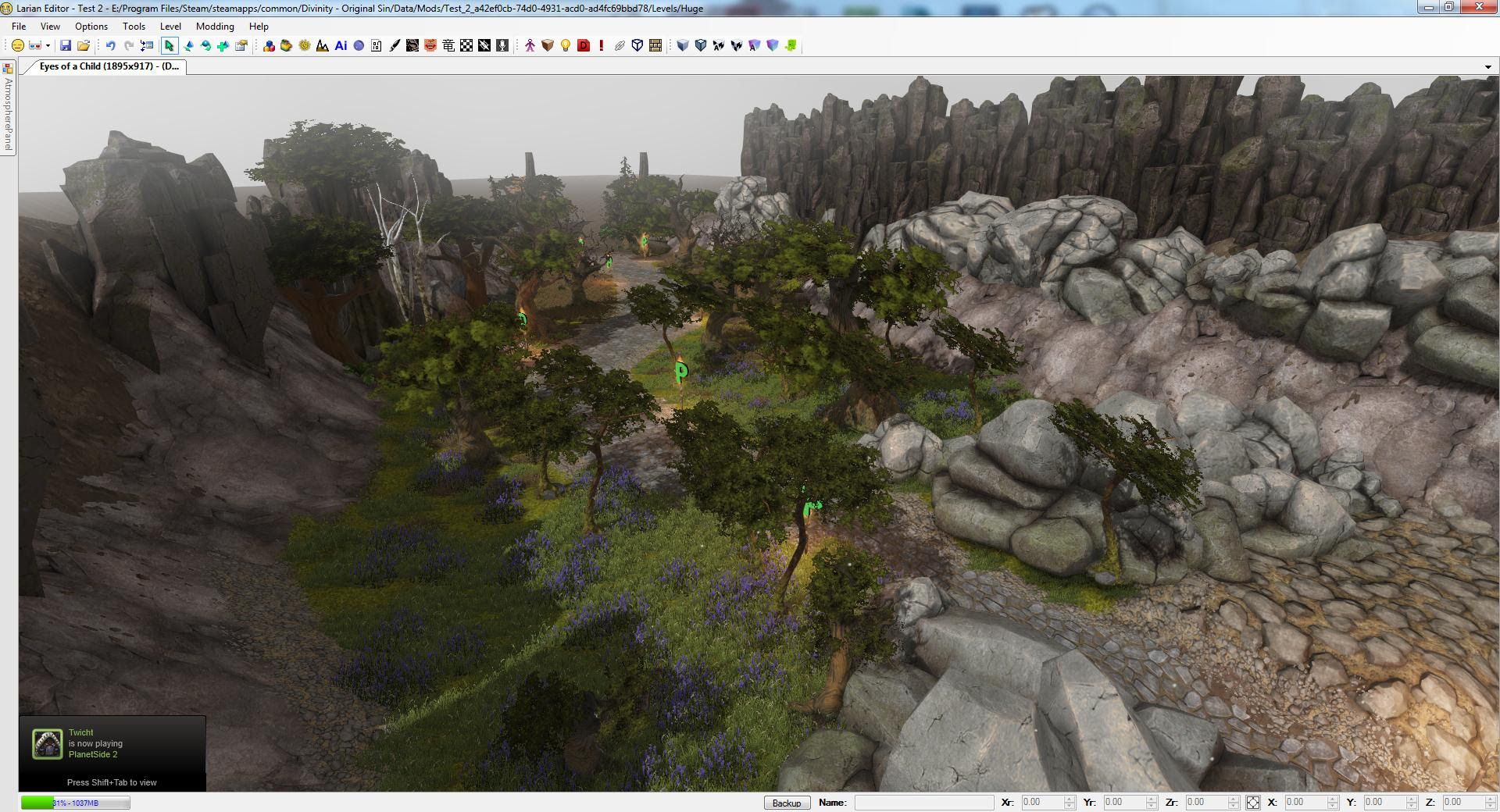Toggle the wireframe cube icon

[x=637, y=46]
